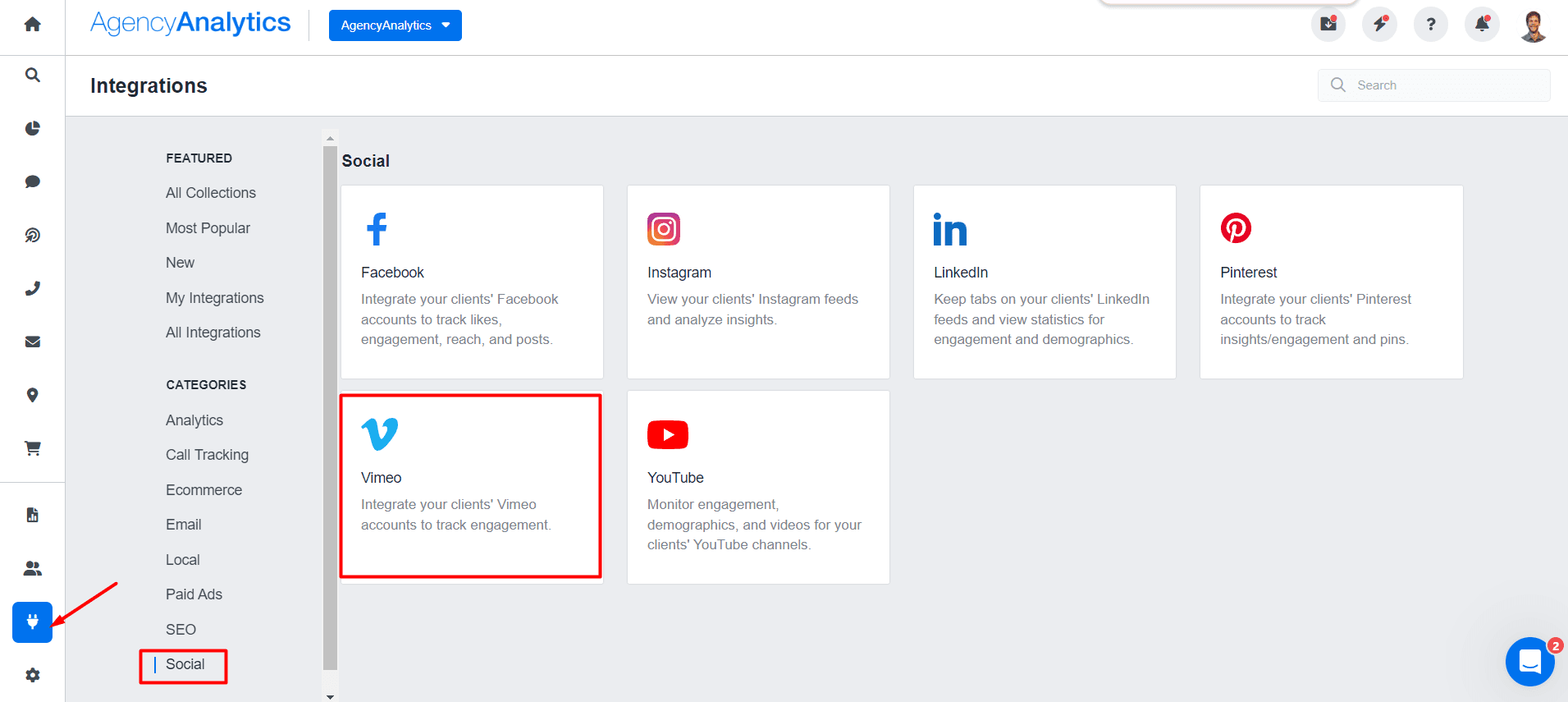
Task: Open the Vimeo integration card
Action: [x=472, y=487]
